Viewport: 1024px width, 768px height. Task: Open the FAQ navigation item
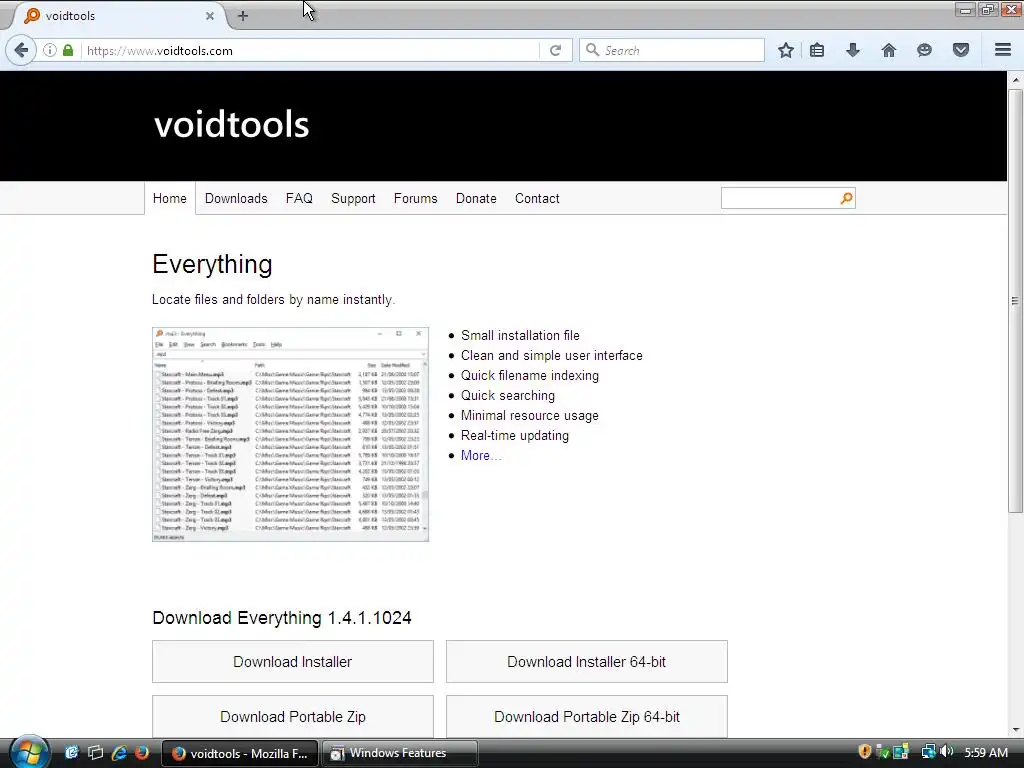click(299, 199)
